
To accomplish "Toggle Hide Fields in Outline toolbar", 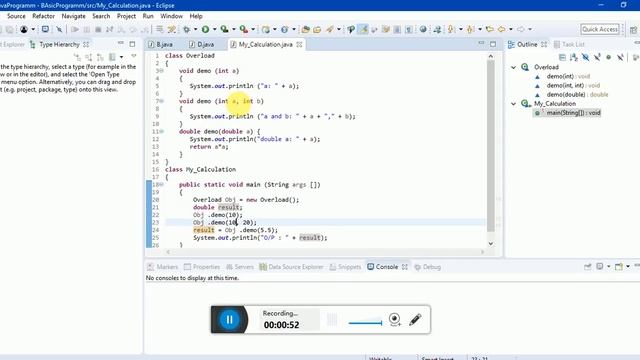I will point(585,57).
